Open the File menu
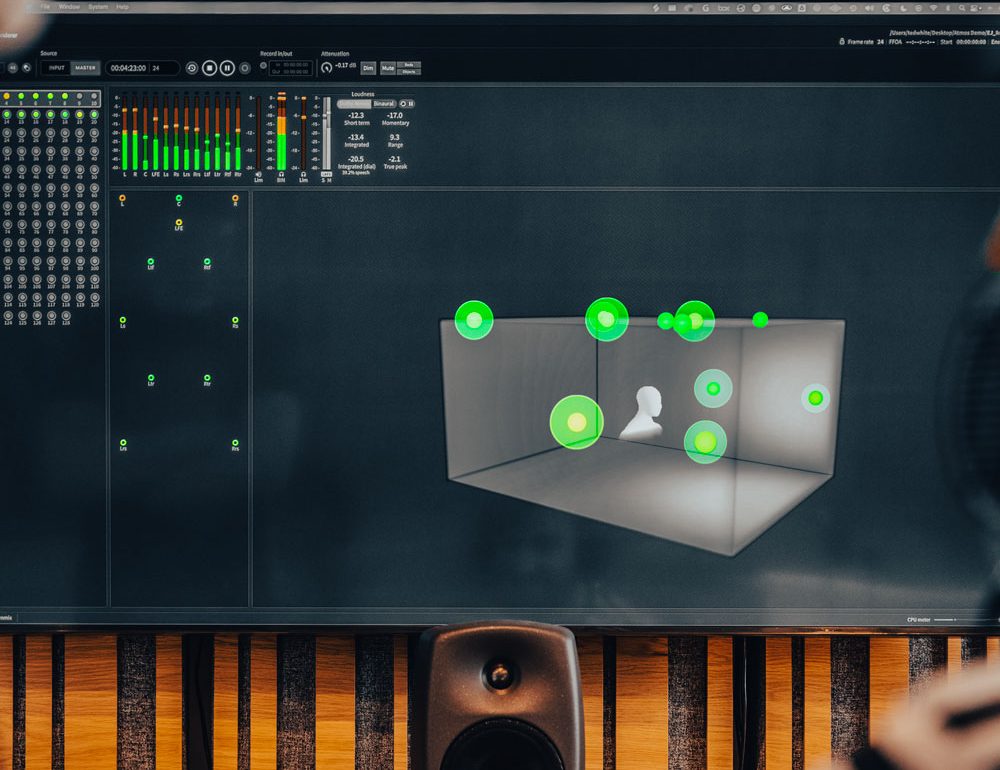This screenshot has height=770, width=1000. [x=45, y=6]
